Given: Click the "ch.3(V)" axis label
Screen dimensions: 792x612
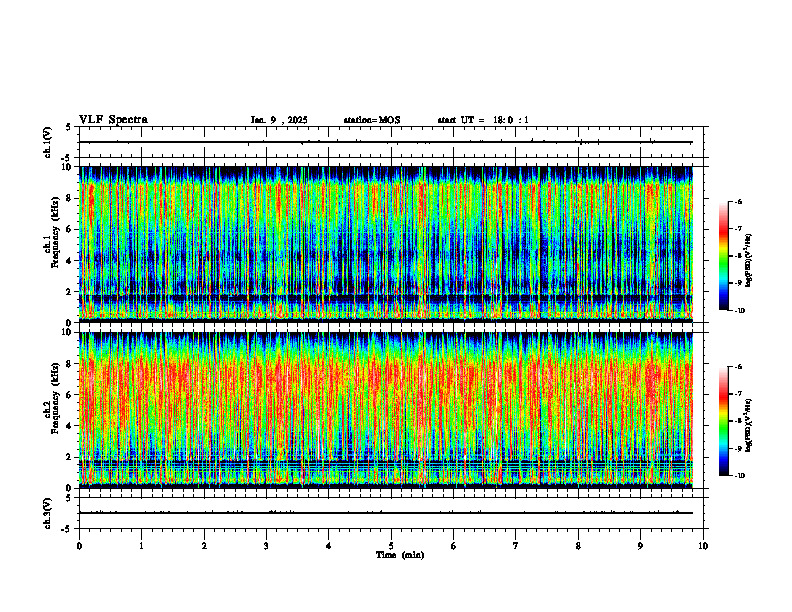Looking at the screenshot, I should pyautogui.click(x=47, y=513).
